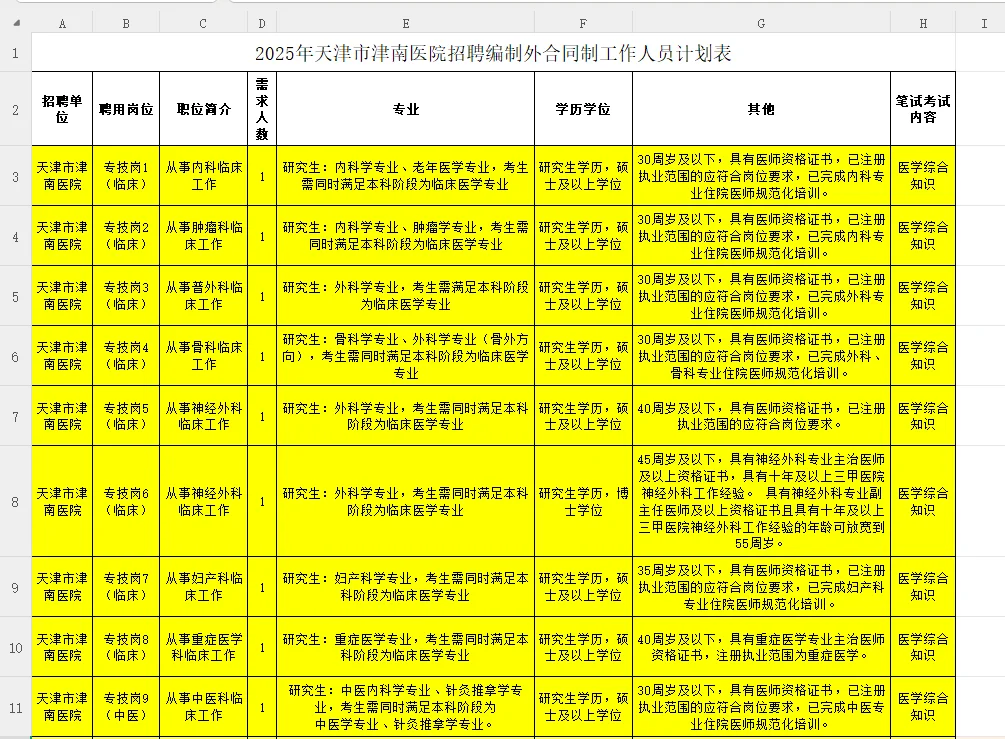Screen dimensions: 1005x739
Task: Click cell 从事肿瘤科临床工作
Action: (x=203, y=236)
